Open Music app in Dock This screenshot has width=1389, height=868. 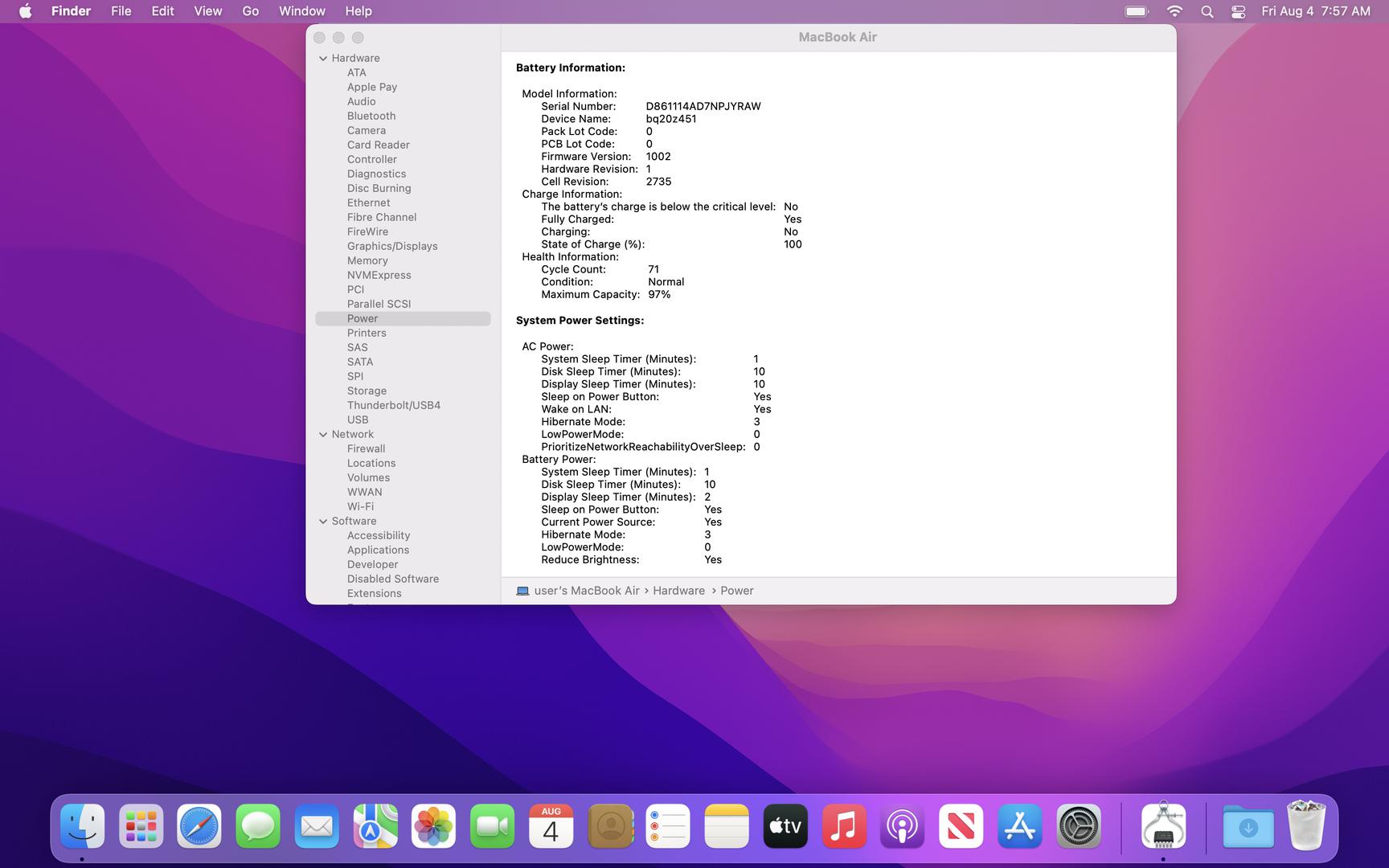[x=844, y=826]
